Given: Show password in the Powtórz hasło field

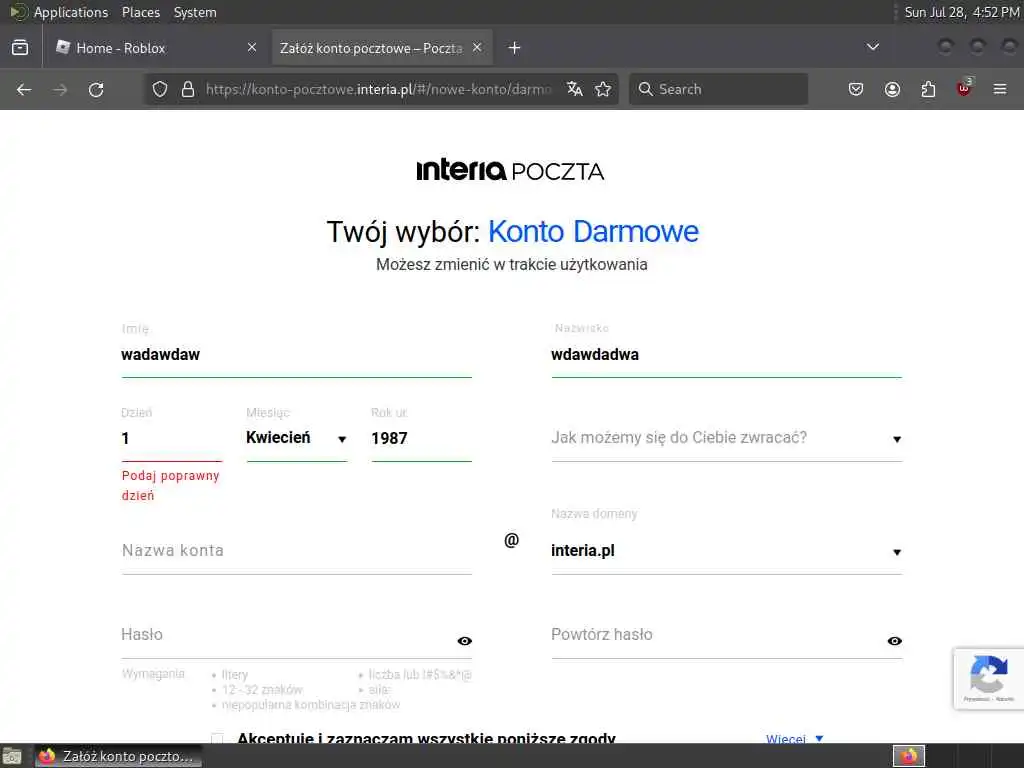Looking at the screenshot, I should click(x=895, y=641).
